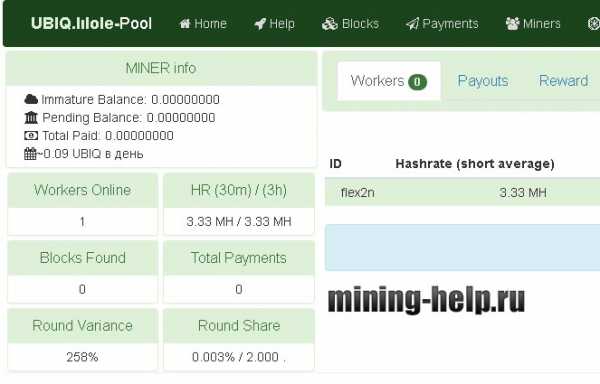Image resolution: width=600 pixels, height=384 pixels.
Task: Click the Total Payments heading
Action: (239, 258)
